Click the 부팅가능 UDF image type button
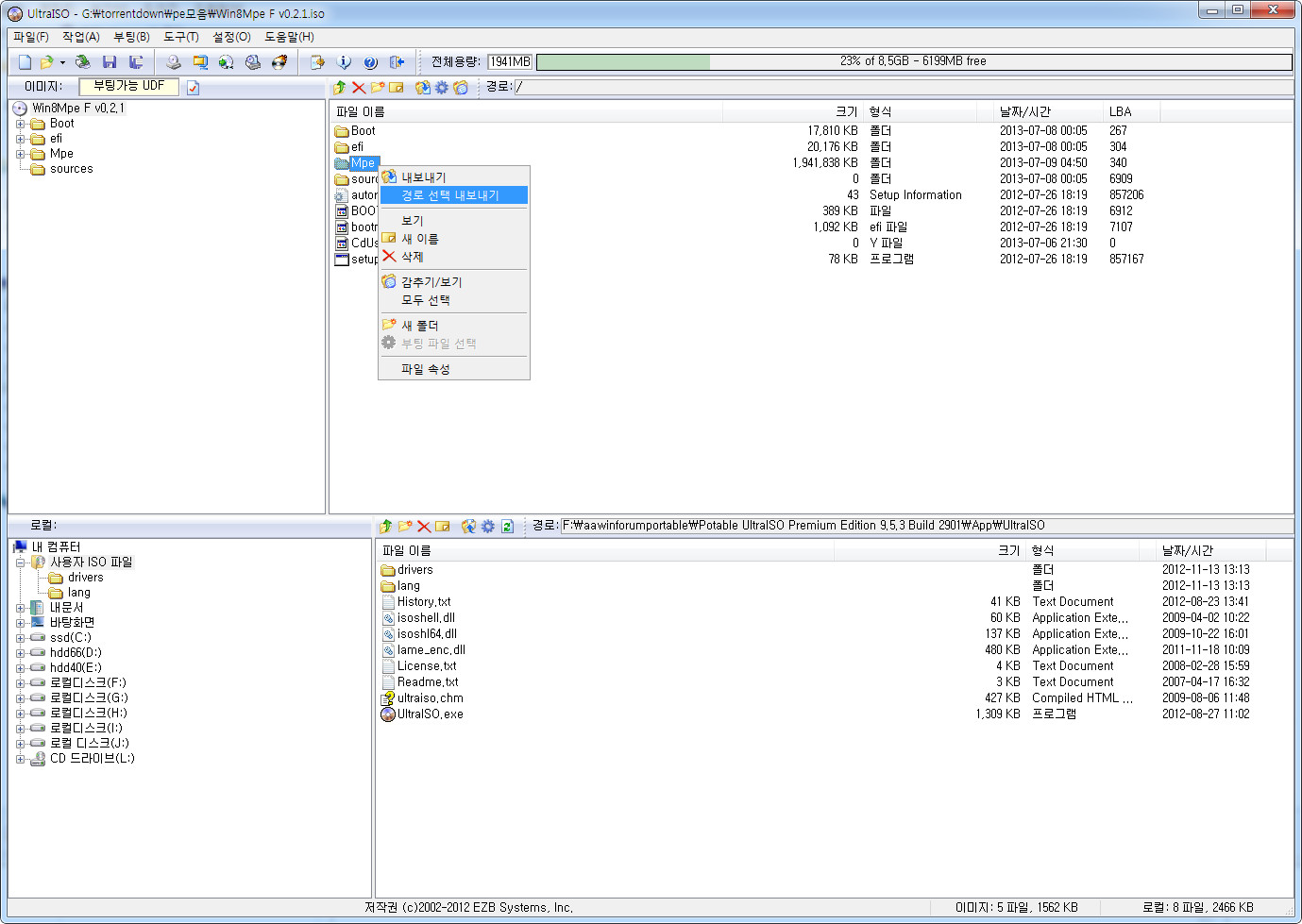This screenshot has width=1302, height=924. point(129,86)
